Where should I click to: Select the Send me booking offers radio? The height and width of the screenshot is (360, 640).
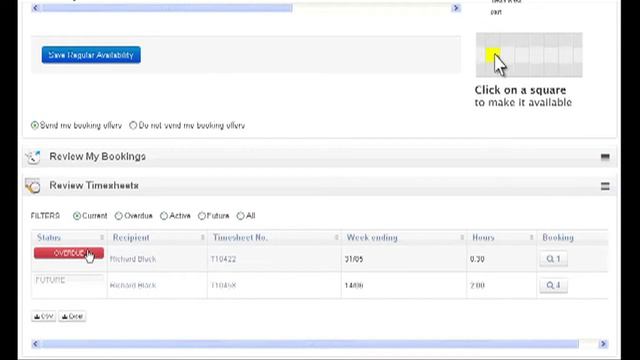pyautogui.click(x=35, y=125)
